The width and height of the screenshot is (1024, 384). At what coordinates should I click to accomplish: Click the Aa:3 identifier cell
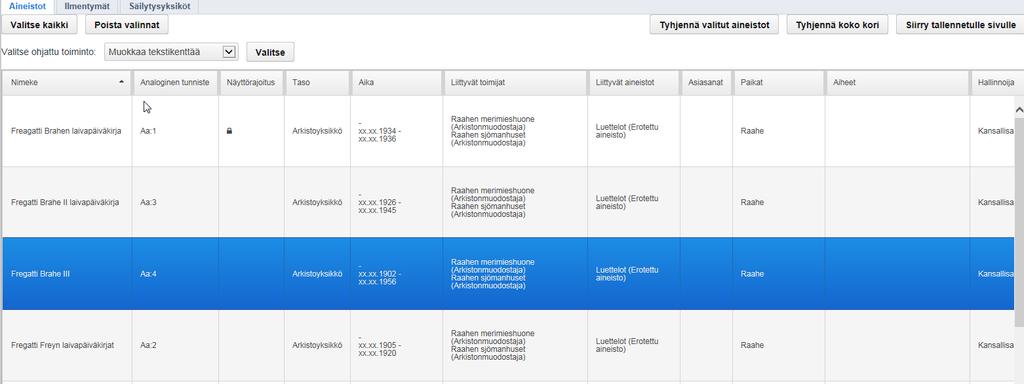pos(175,202)
